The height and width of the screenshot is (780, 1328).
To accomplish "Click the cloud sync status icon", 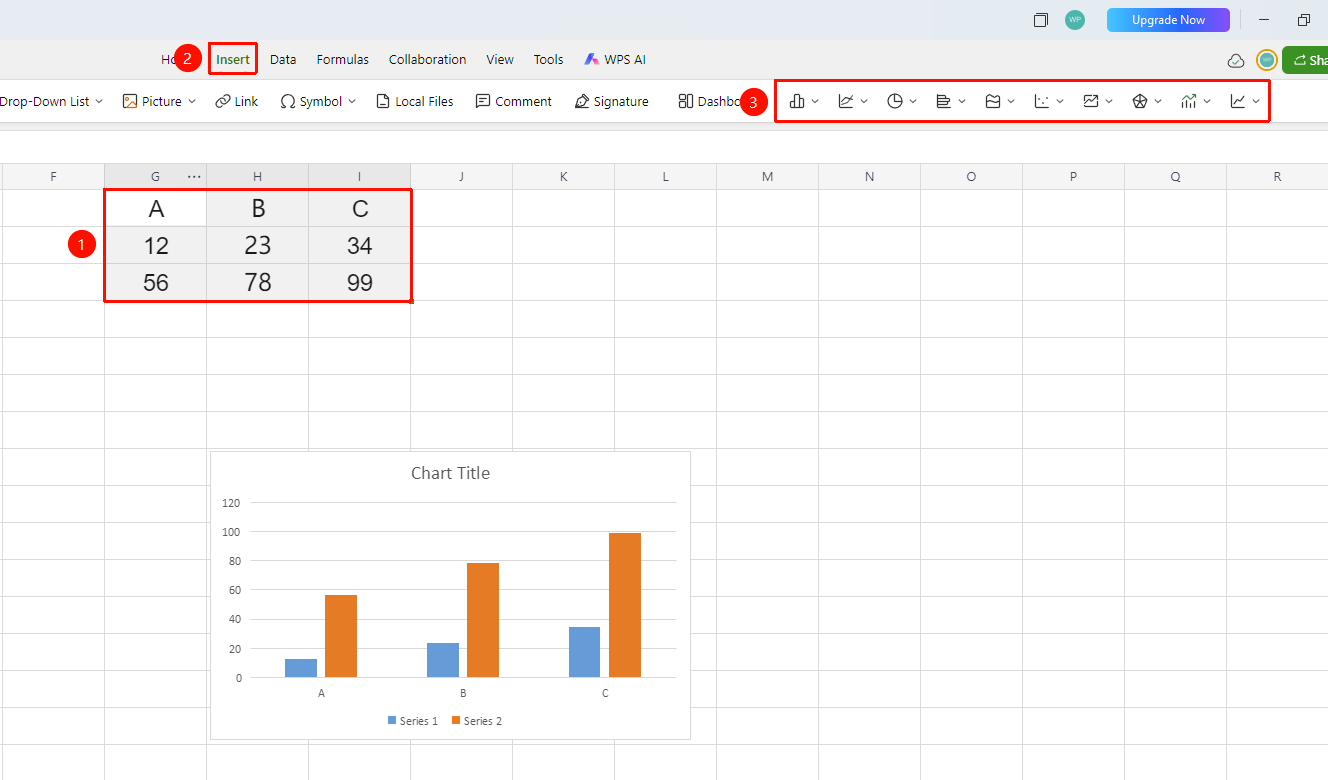I will 1236,60.
